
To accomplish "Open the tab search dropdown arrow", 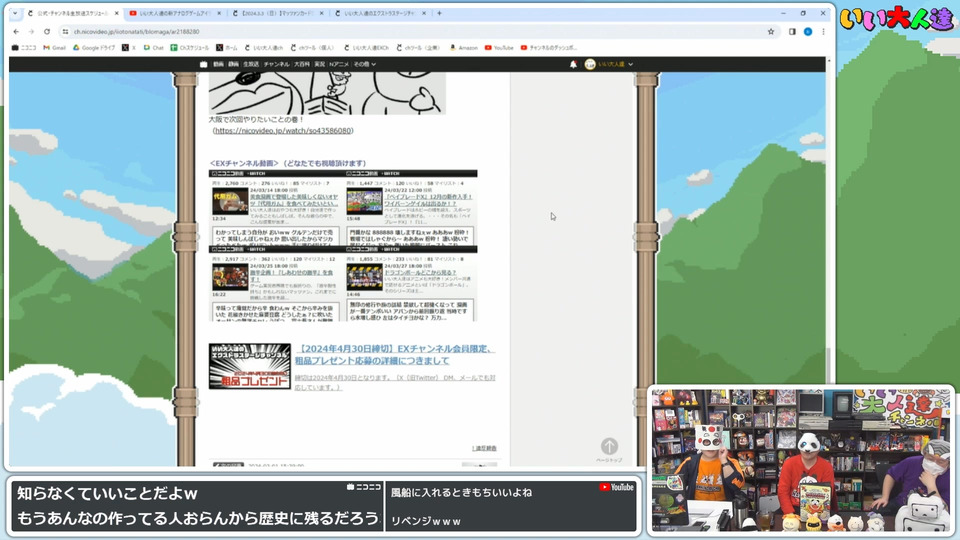I will (x=15, y=13).
